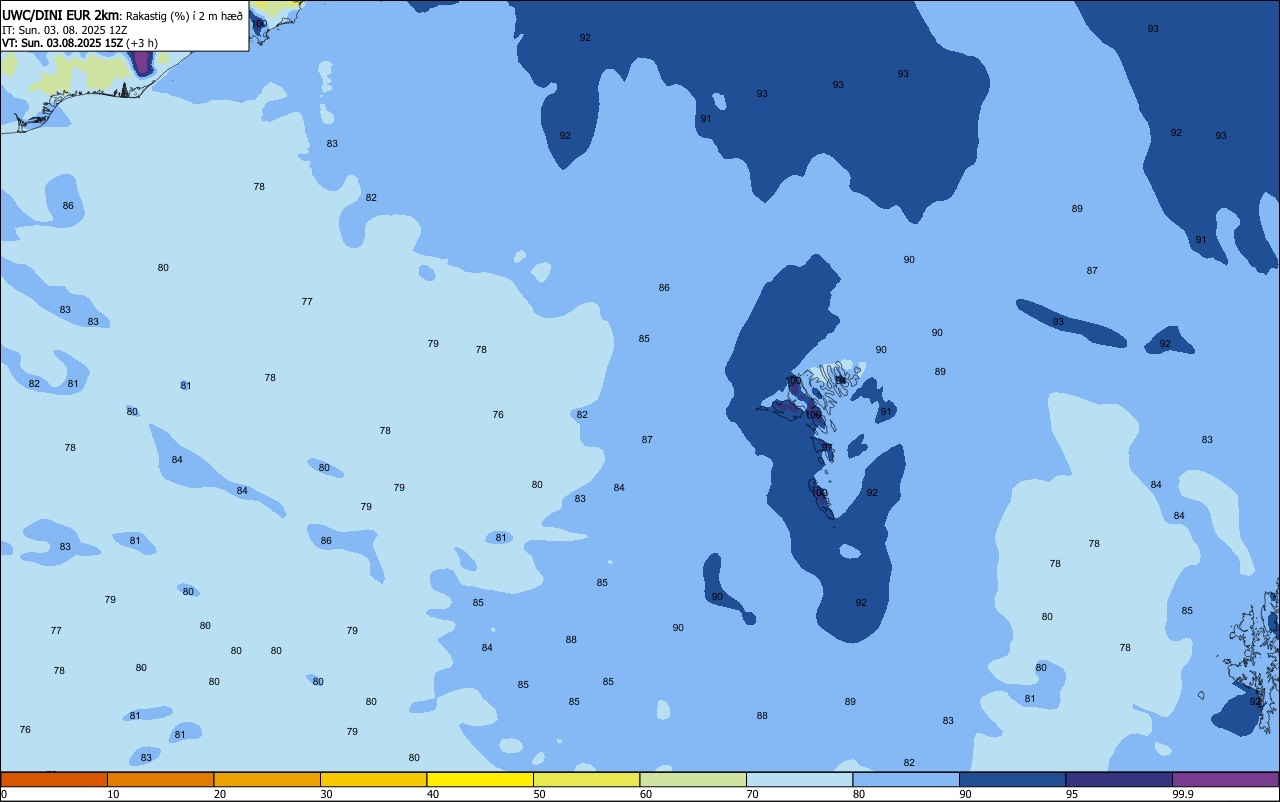This screenshot has width=1280, height=802.
Task: Pick the 20–30 amber legend swatch
Action: click(267, 779)
